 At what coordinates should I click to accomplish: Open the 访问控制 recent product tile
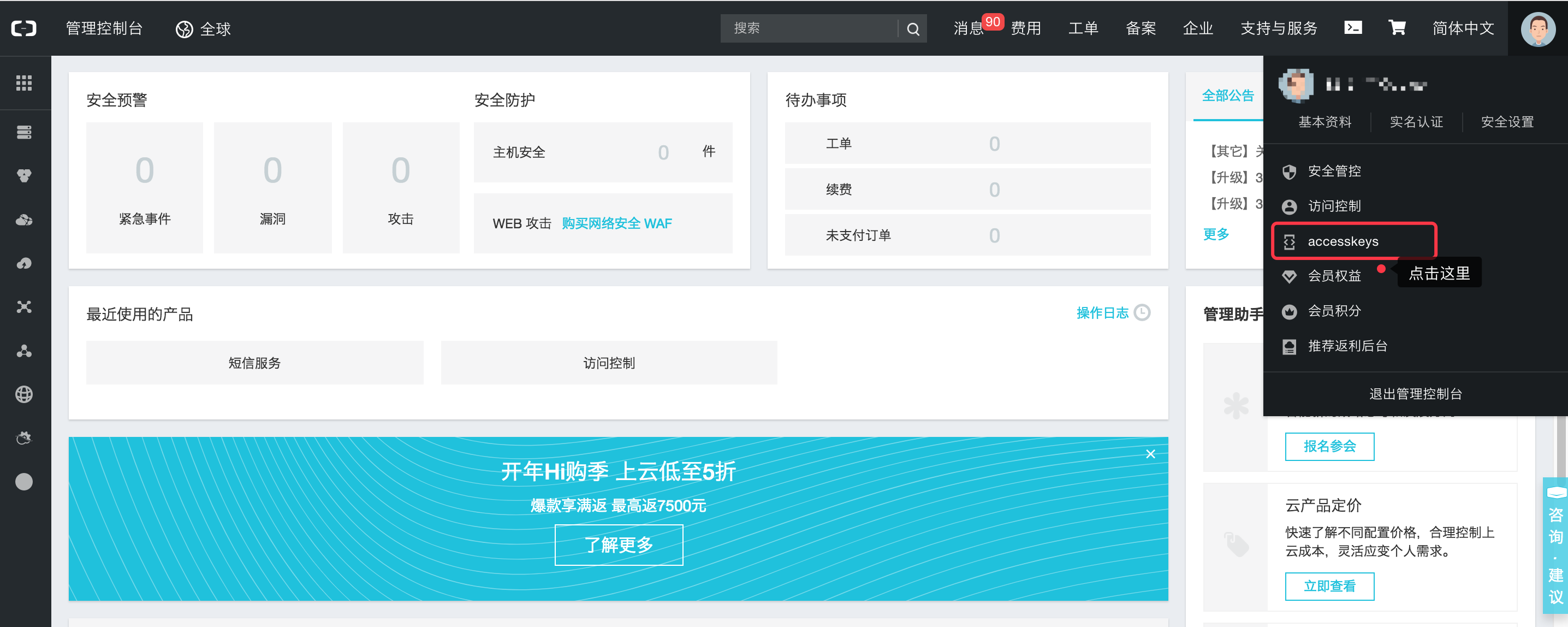[609, 363]
